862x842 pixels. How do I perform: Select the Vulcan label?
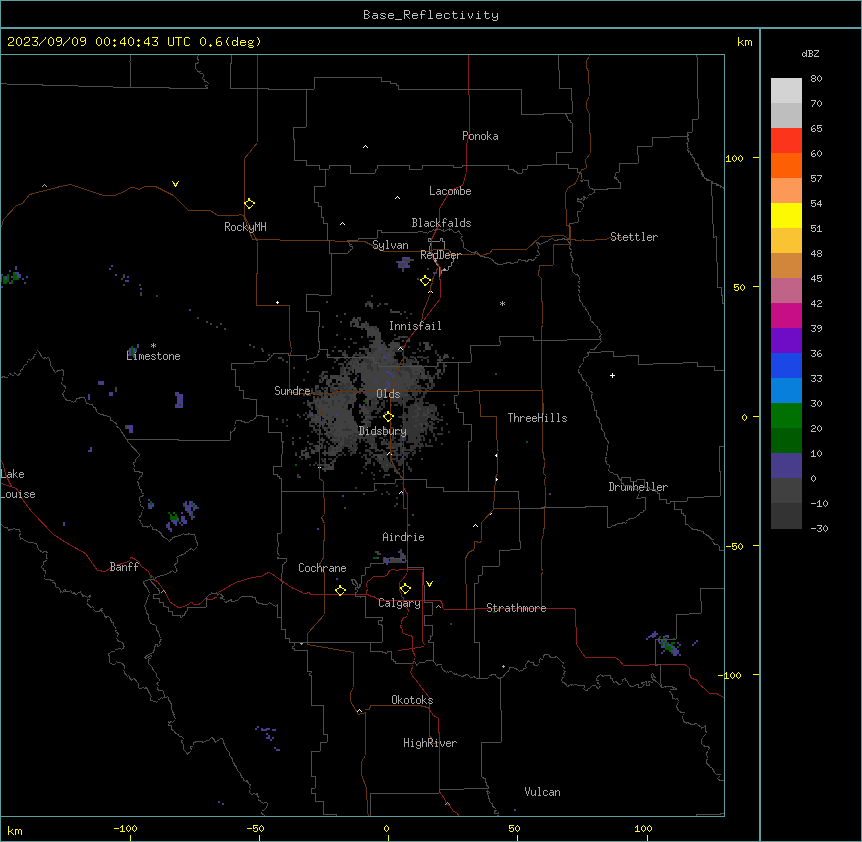coord(542,792)
